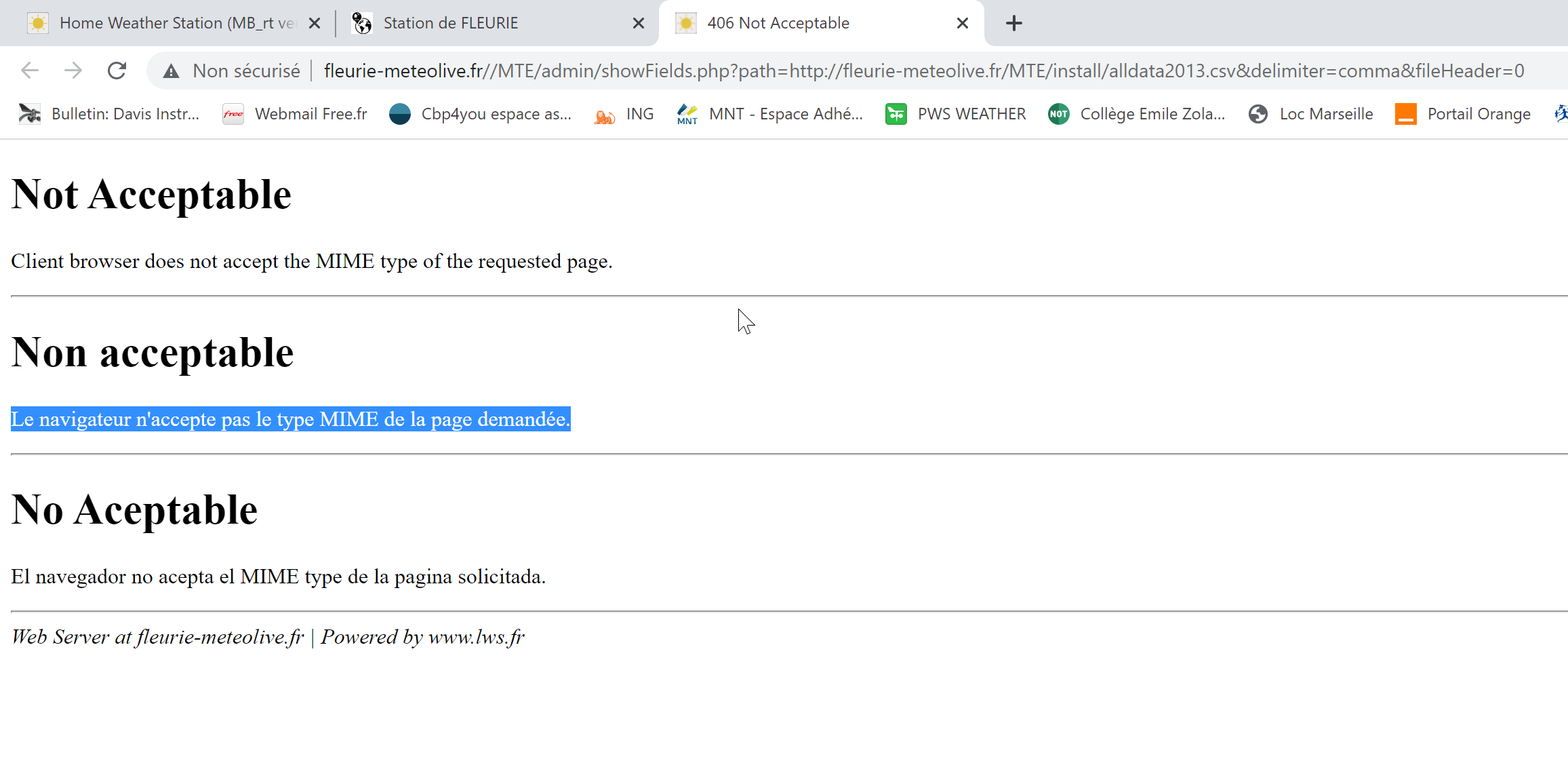Open the Cbp4you espace bookmark
Image resolution: width=1568 pixels, height=759 pixels.
point(481,114)
